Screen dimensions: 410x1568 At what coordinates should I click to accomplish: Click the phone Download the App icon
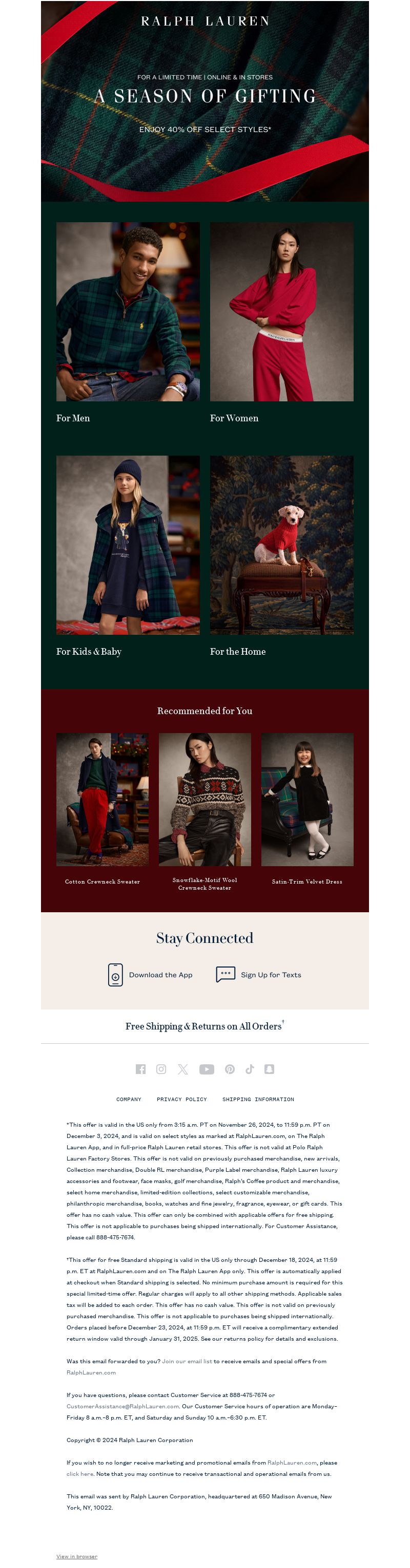[x=115, y=975]
